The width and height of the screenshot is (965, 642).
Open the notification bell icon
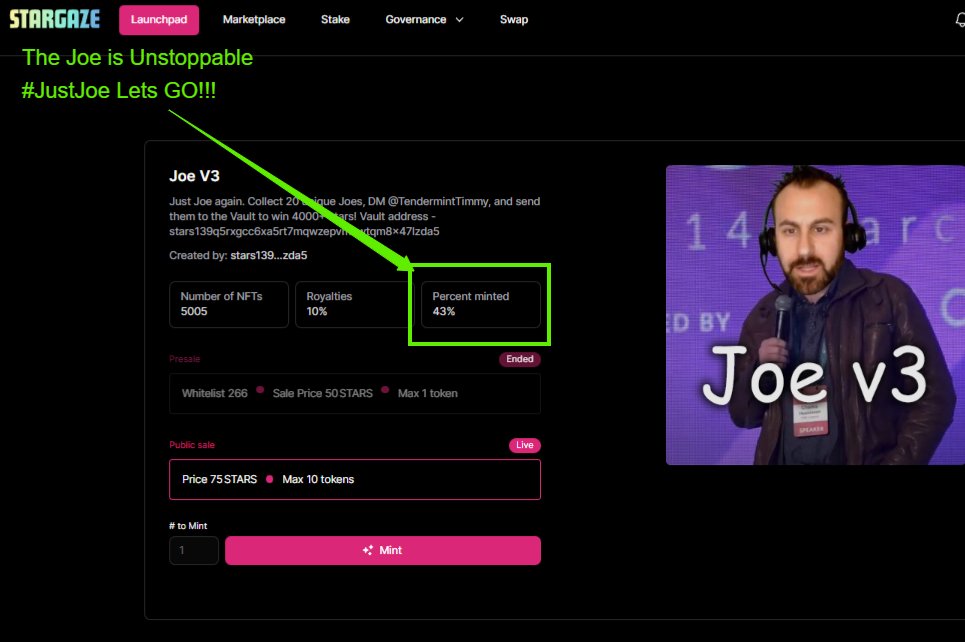[x=960, y=20]
